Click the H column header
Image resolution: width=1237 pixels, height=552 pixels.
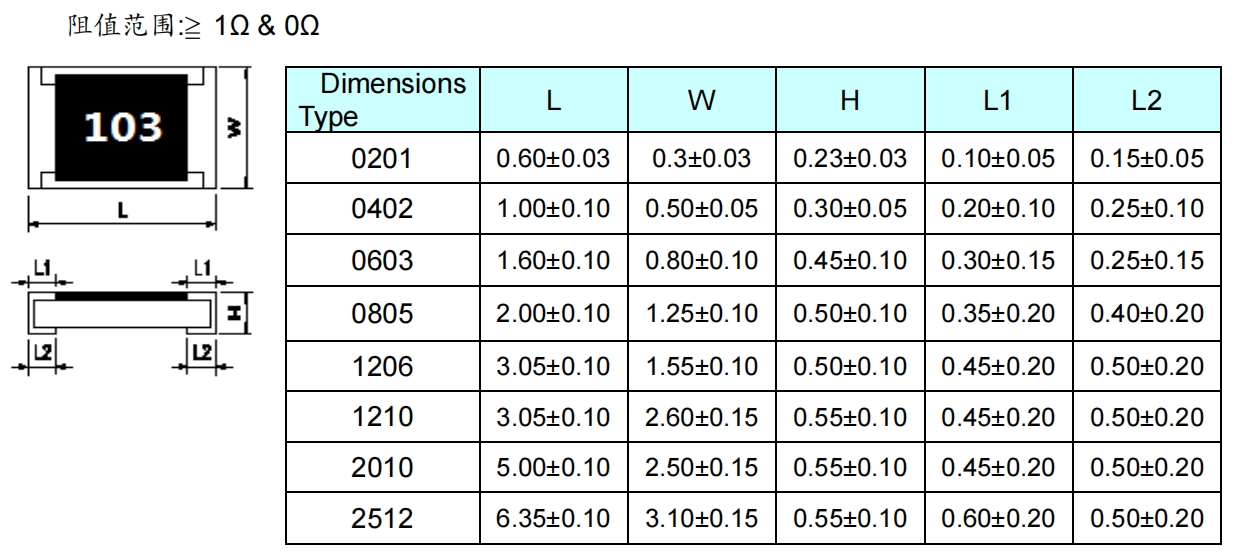coord(849,100)
